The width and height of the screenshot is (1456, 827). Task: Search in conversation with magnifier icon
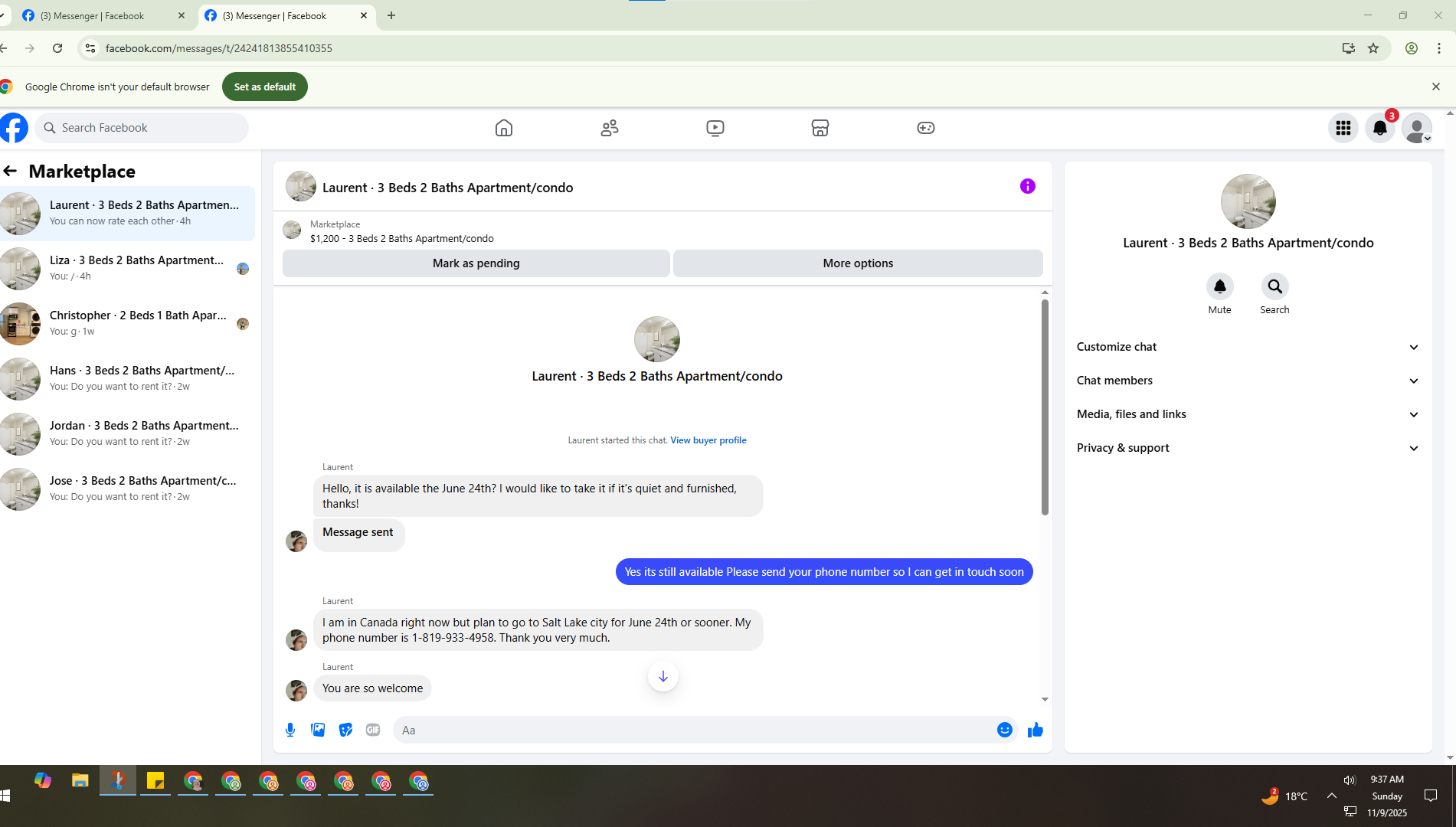click(x=1275, y=286)
